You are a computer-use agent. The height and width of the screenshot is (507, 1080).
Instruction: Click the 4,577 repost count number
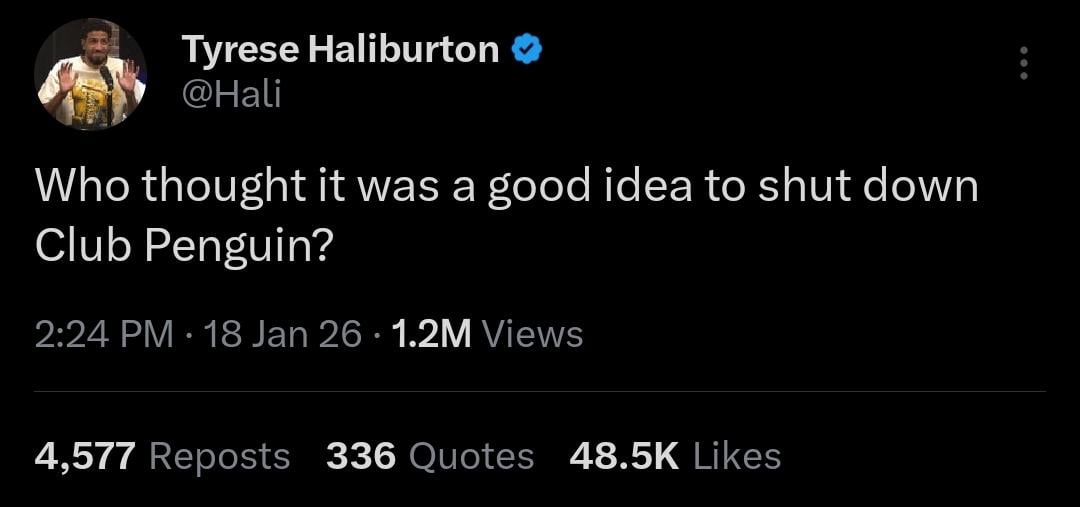(x=85, y=456)
